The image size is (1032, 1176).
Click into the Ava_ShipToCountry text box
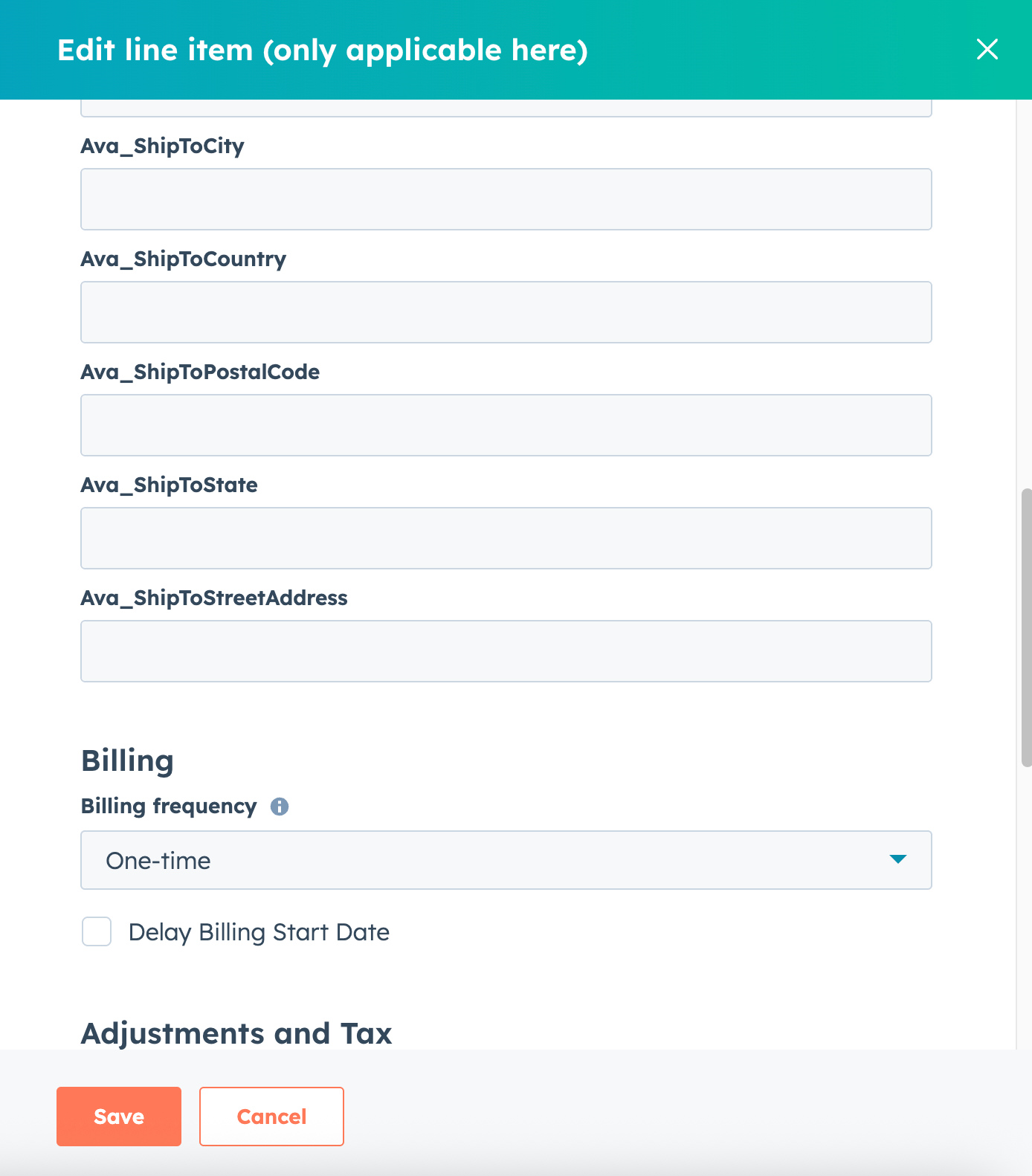pos(506,312)
